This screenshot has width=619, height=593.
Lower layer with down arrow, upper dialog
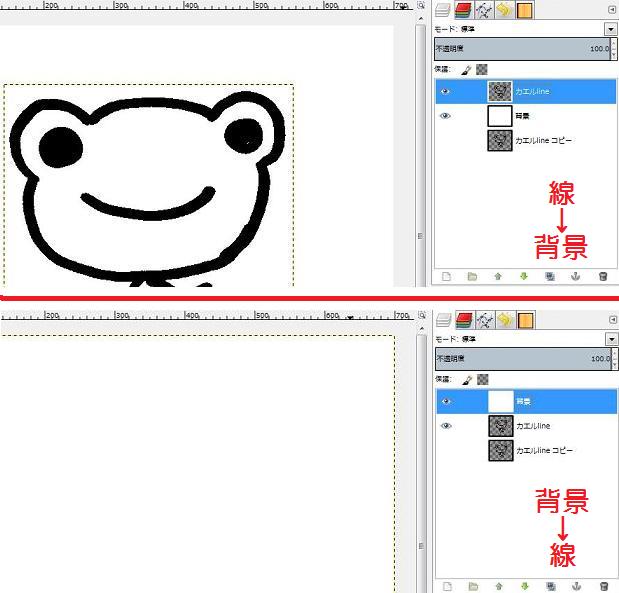(524, 276)
